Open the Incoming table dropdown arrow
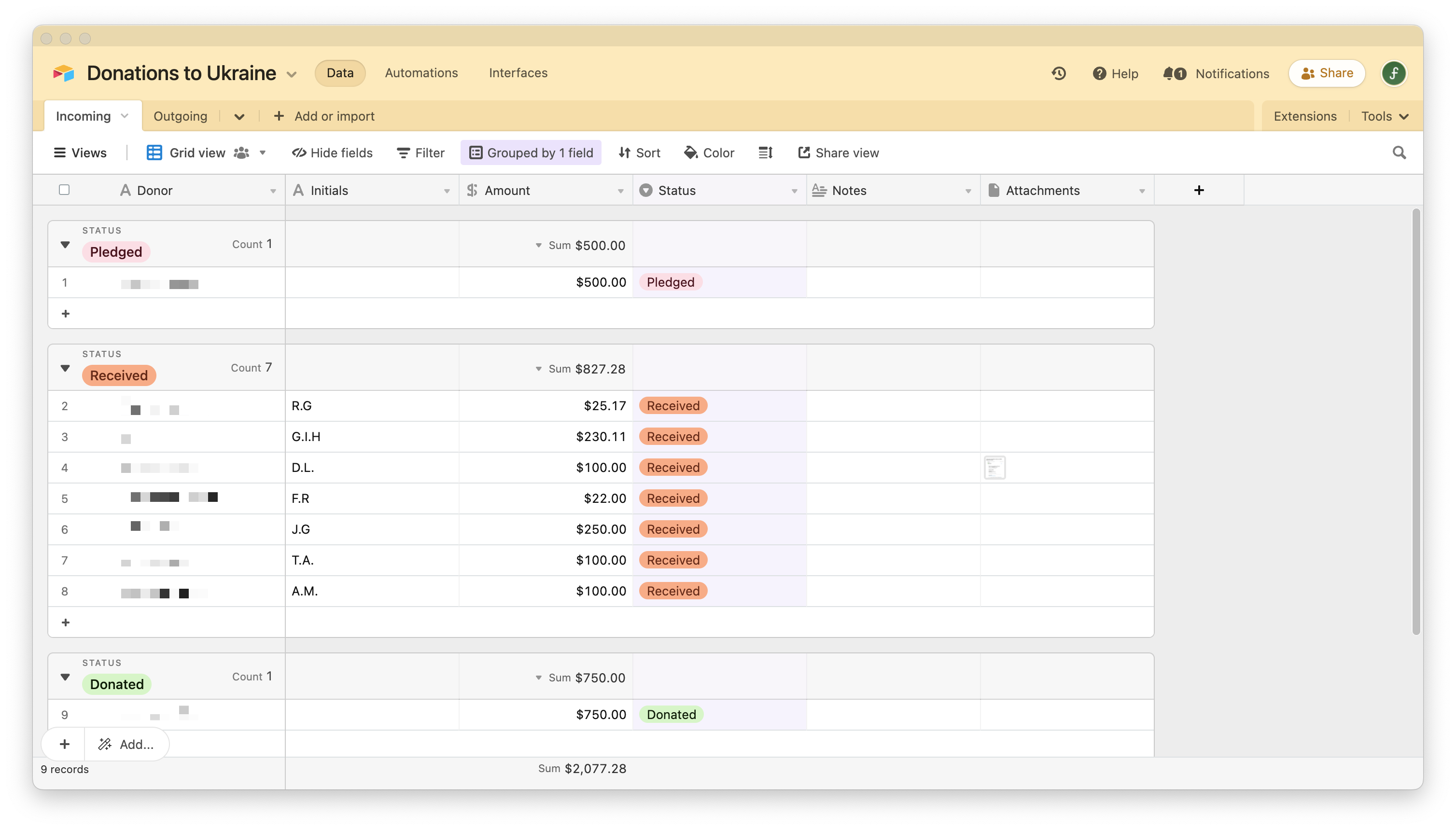This screenshot has height=830, width=1456. point(125,116)
